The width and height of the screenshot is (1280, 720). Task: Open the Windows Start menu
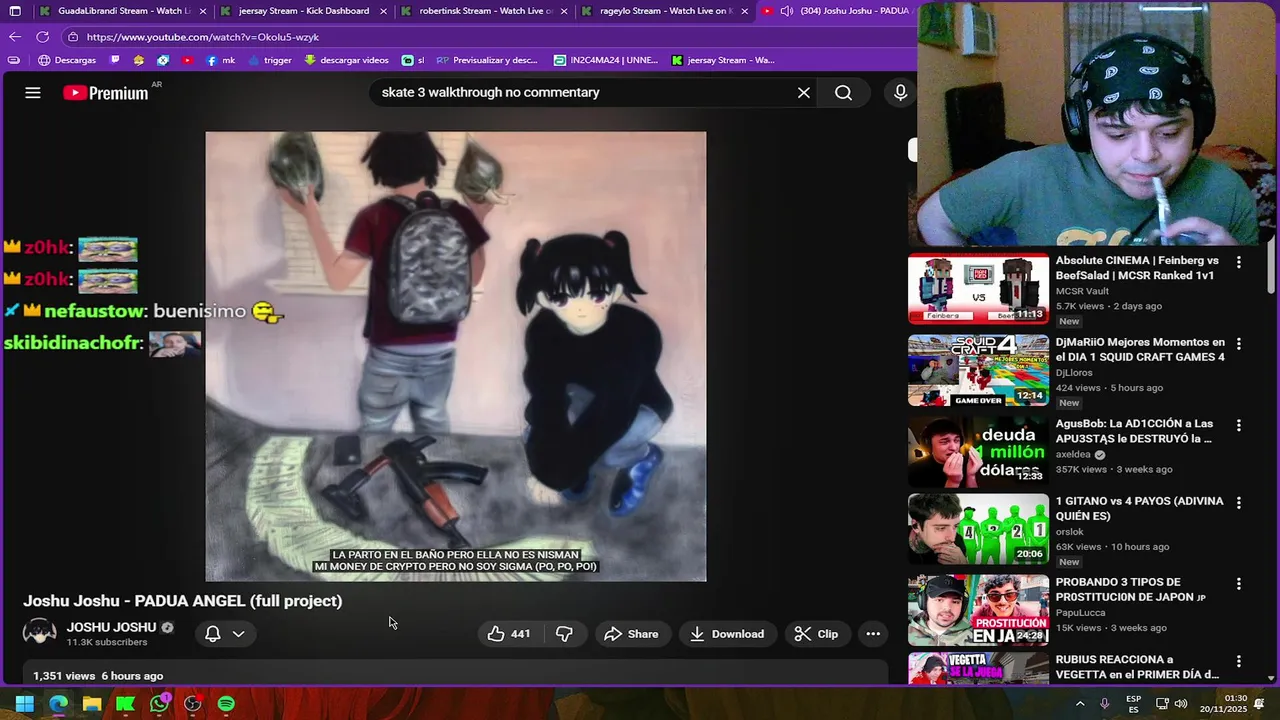[25, 704]
